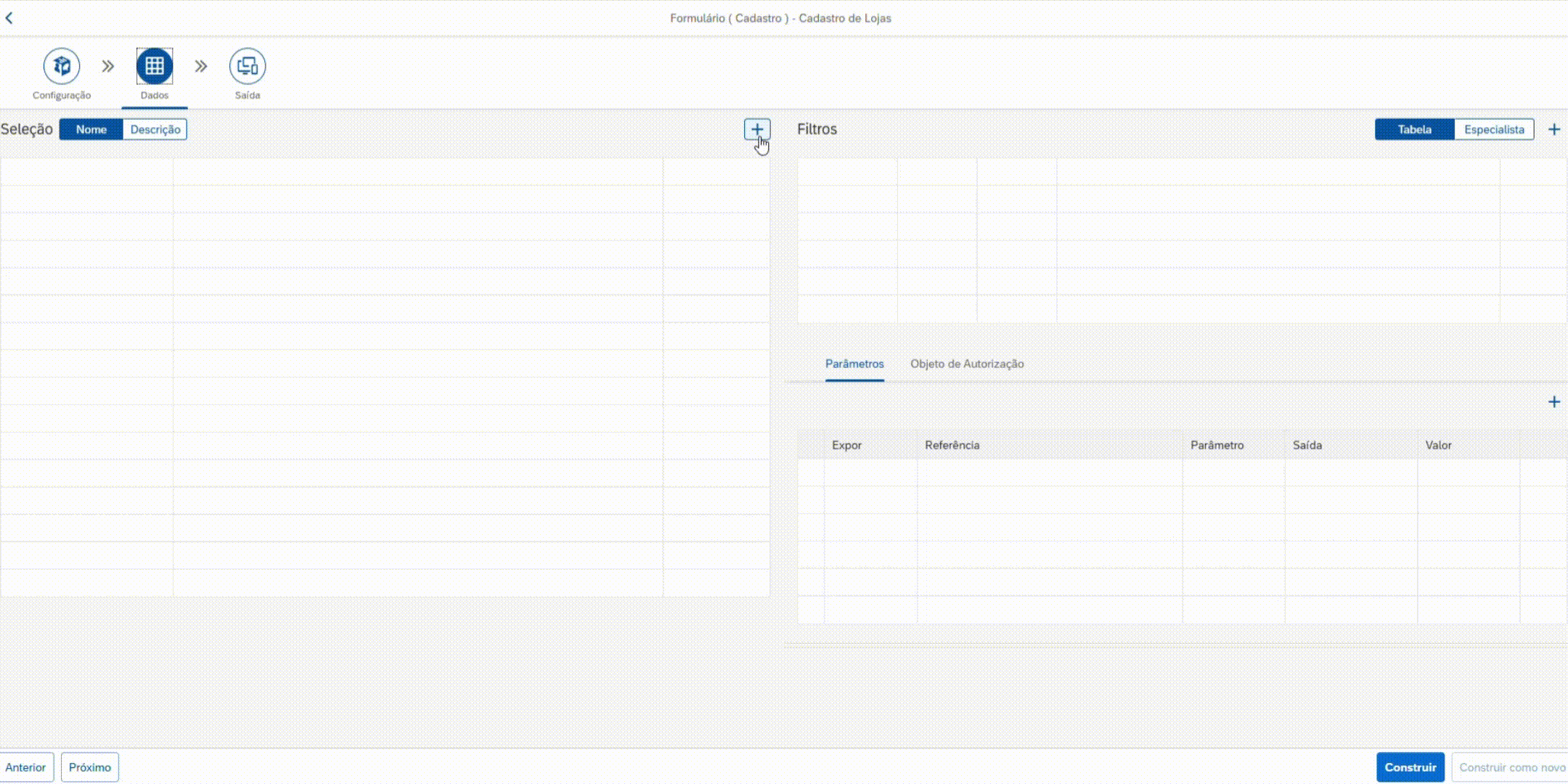The width and height of the screenshot is (1568, 784).
Task: Click the Anterior button
Action: [x=26, y=767]
